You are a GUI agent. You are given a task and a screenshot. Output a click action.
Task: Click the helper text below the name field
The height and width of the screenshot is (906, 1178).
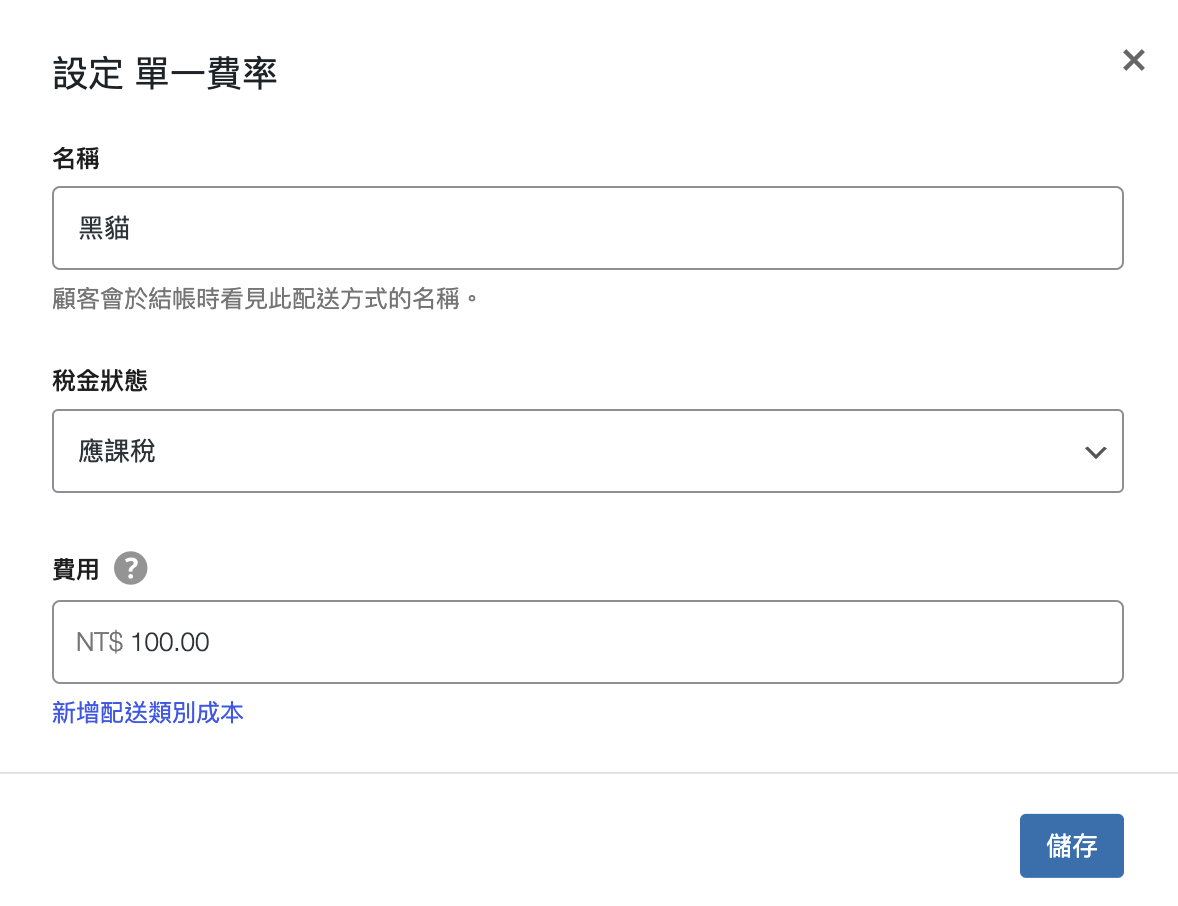pos(266,299)
